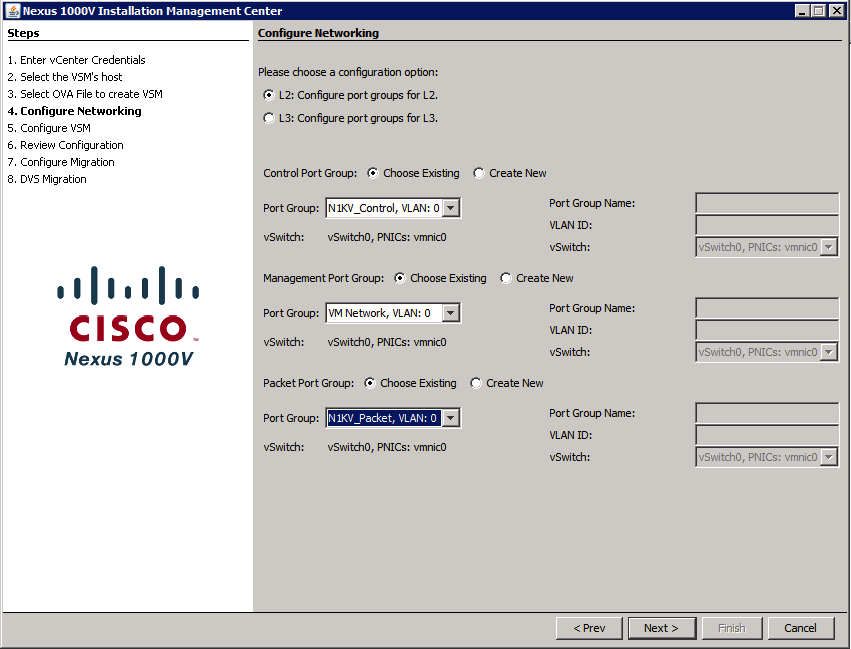Click the Control Port Group Name field
851x649 pixels.
point(767,203)
